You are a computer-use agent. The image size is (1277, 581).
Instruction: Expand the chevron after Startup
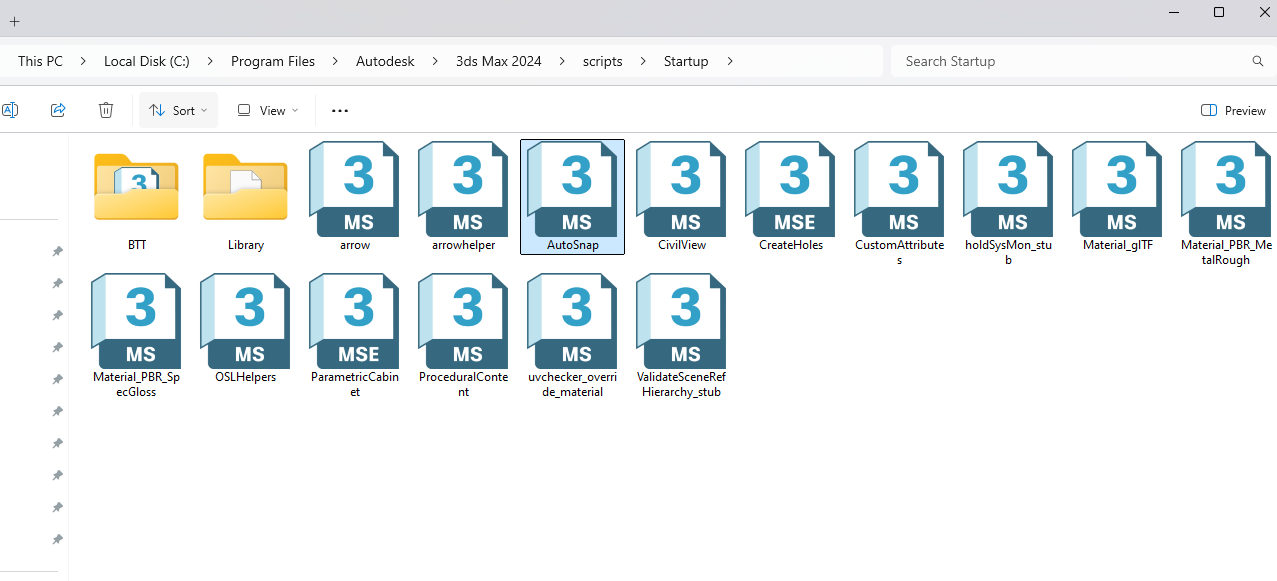click(x=730, y=61)
